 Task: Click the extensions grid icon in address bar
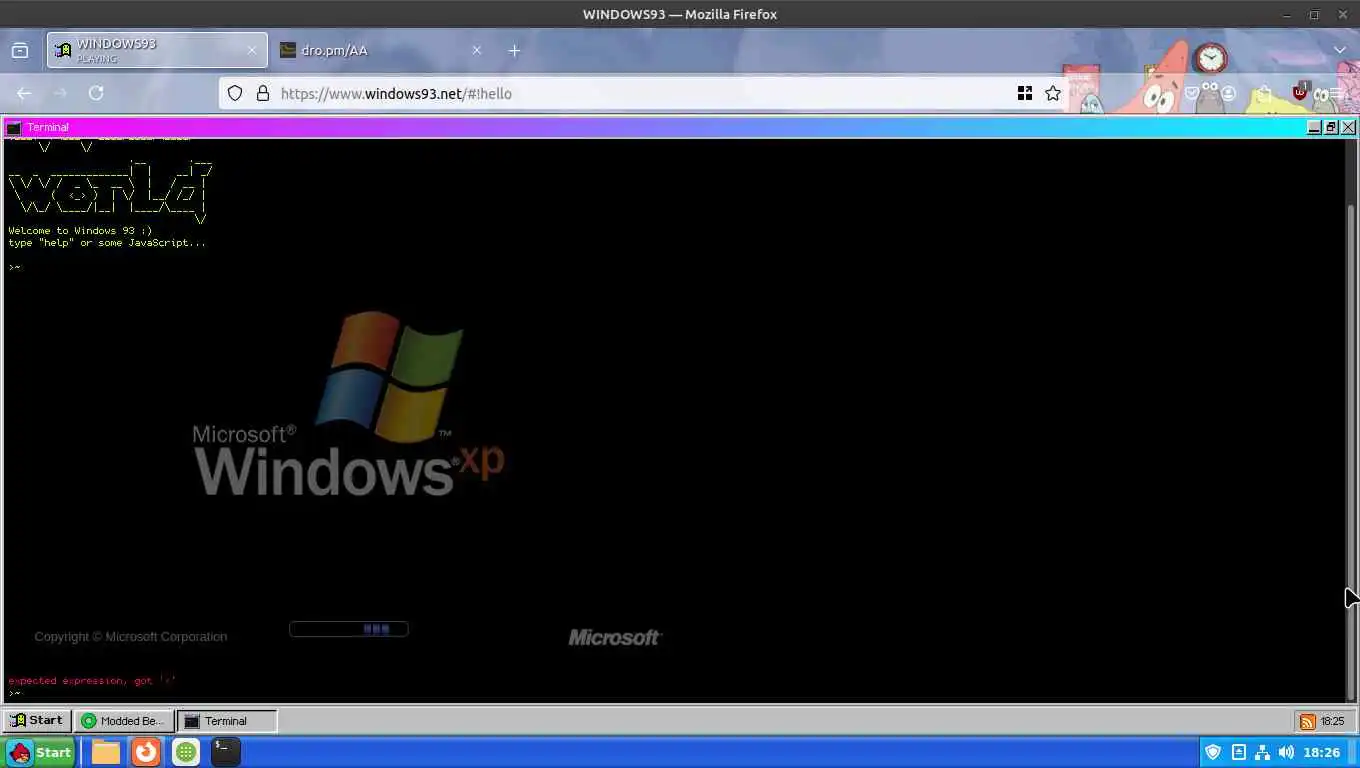(1025, 93)
